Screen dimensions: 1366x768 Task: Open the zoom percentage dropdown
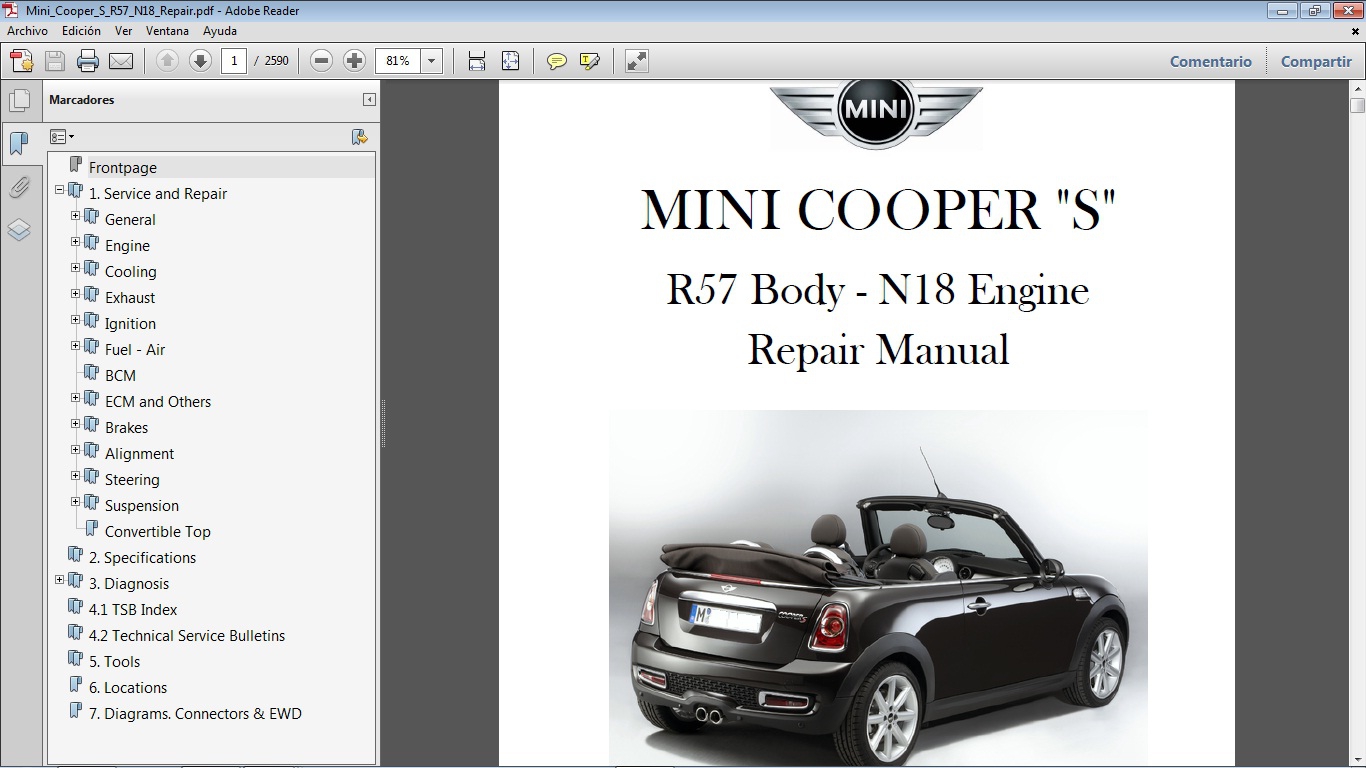(x=431, y=60)
